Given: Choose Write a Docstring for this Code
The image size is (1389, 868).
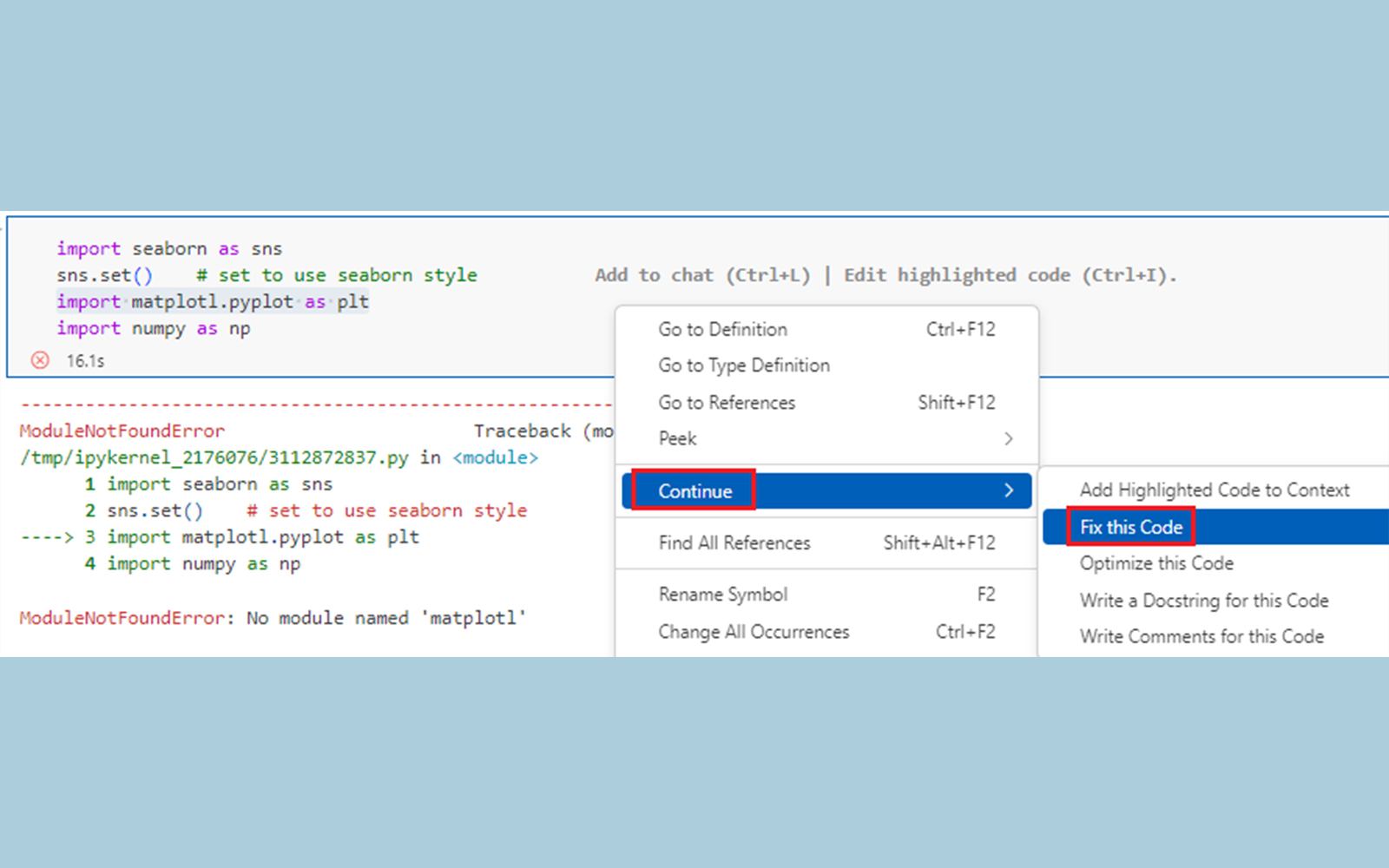Looking at the screenshot, I should tap(1203, 601).
